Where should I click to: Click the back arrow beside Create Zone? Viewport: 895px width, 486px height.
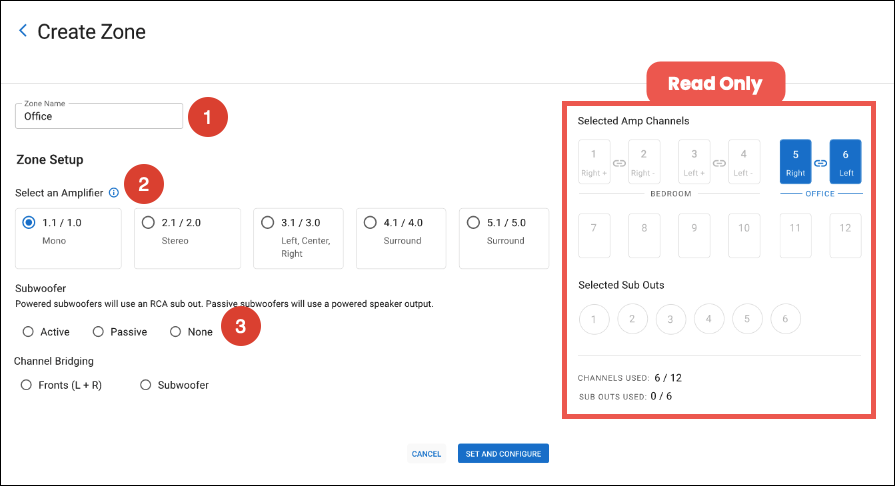coord(23,31)
